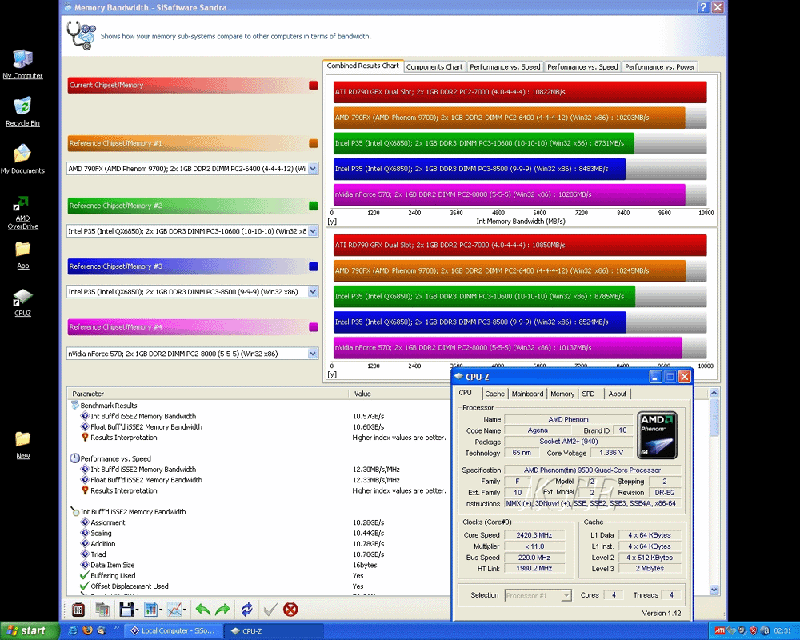This screenshot has height=640, width=800.
Task: Select the Combined Results Chart tab
Action: (x=363, y=66)
